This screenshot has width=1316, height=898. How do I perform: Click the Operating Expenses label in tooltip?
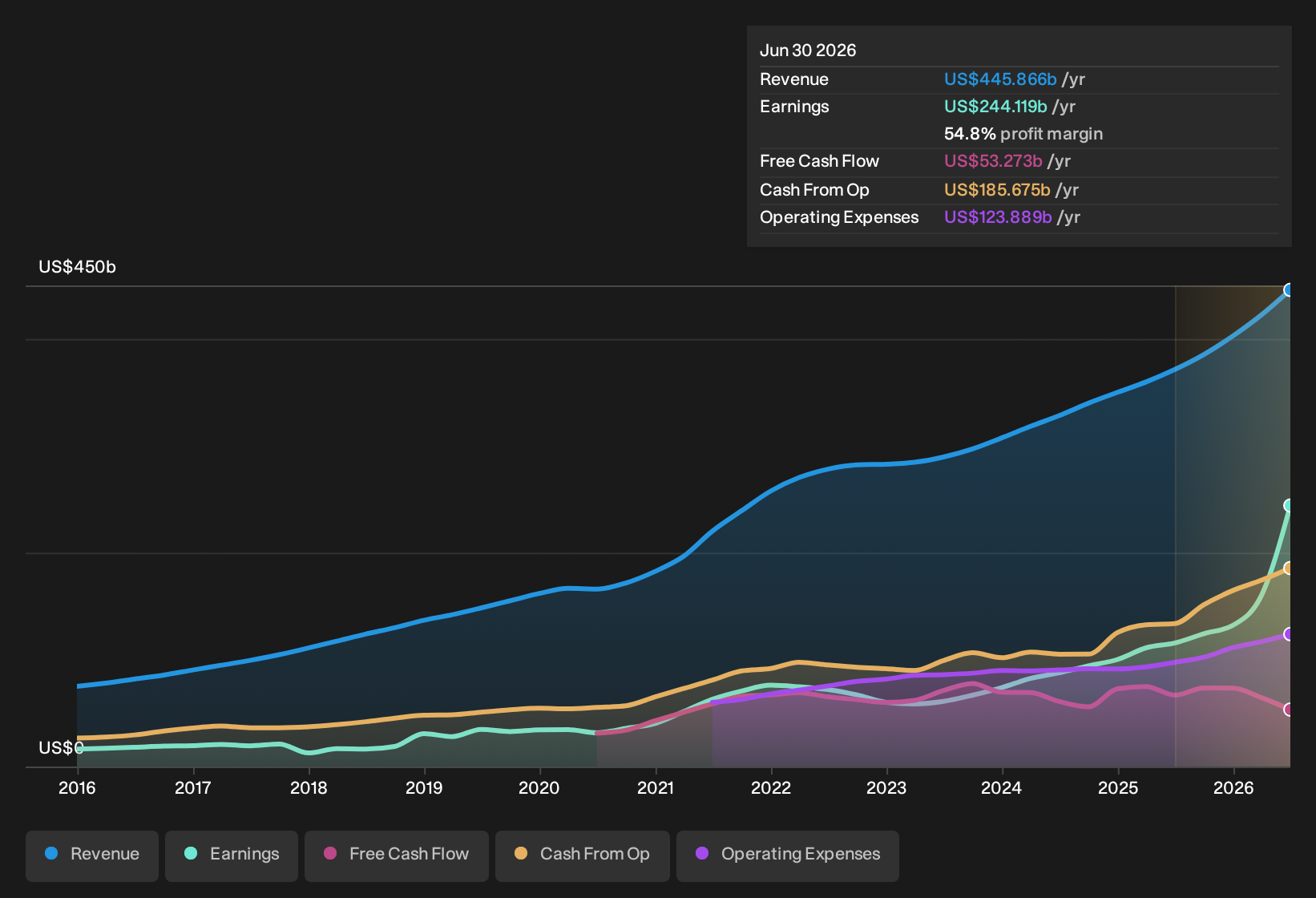point(839,217)
